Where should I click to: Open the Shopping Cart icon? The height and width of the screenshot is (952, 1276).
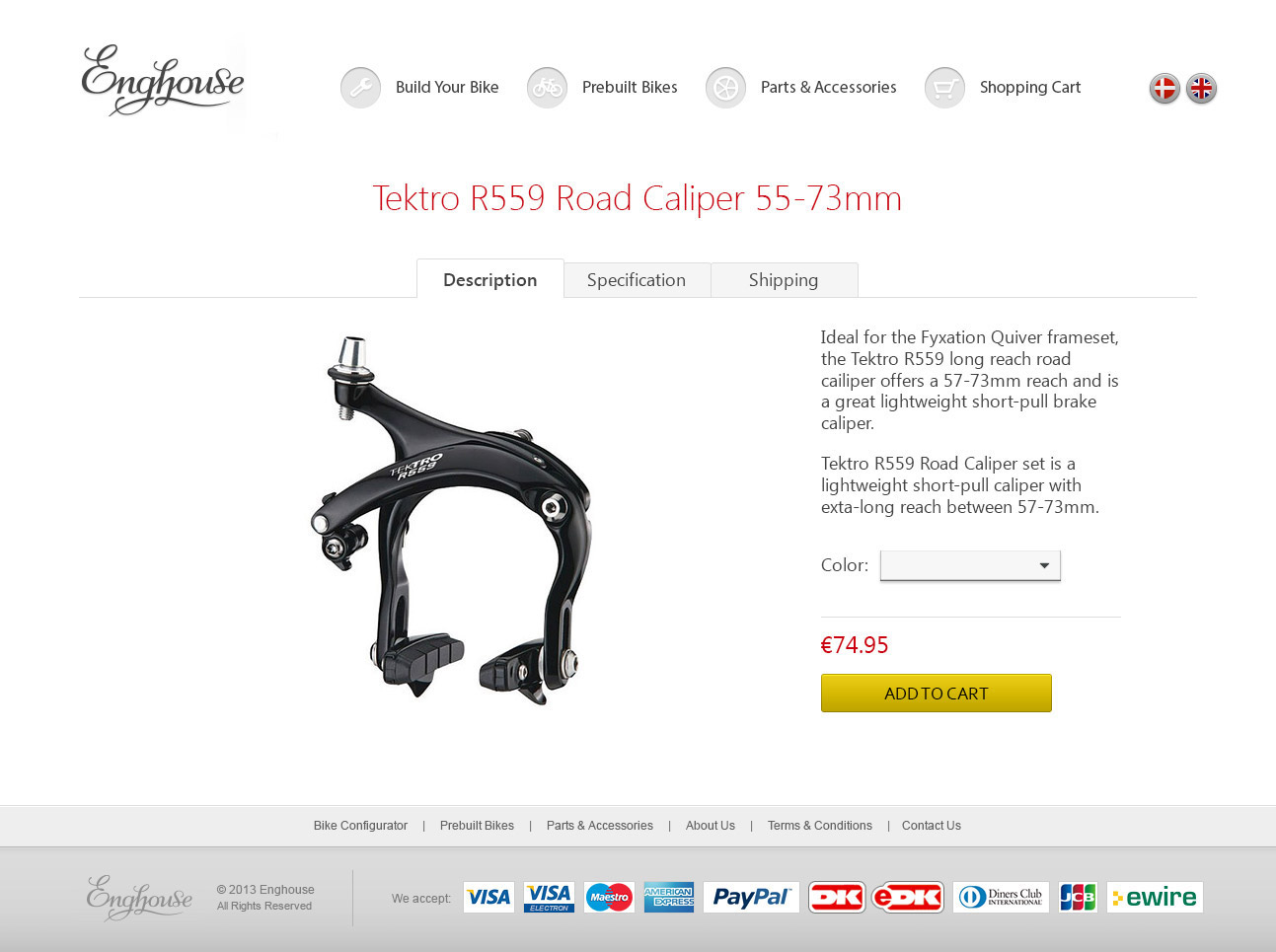[x=944, y=88]
